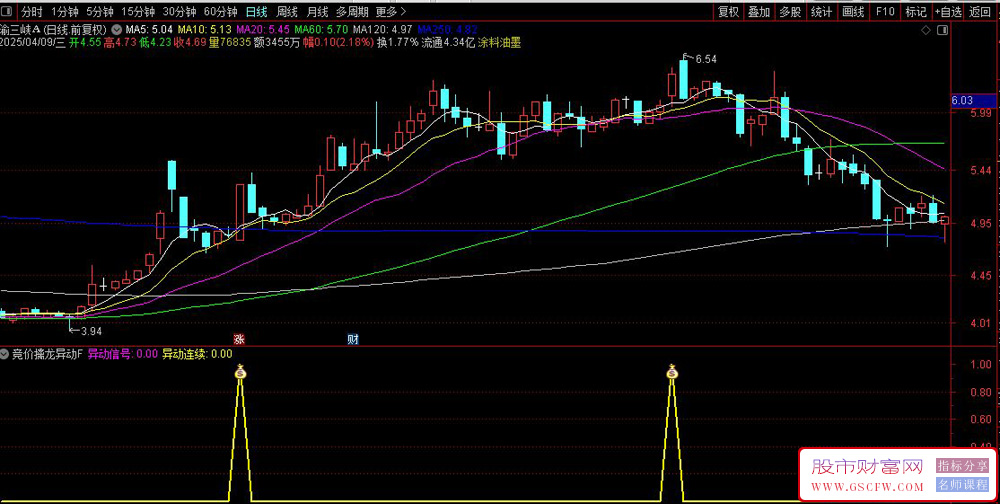Expand the 更多 period options
This screenshot has height=504, width=1000.
[x=391, y=11]
